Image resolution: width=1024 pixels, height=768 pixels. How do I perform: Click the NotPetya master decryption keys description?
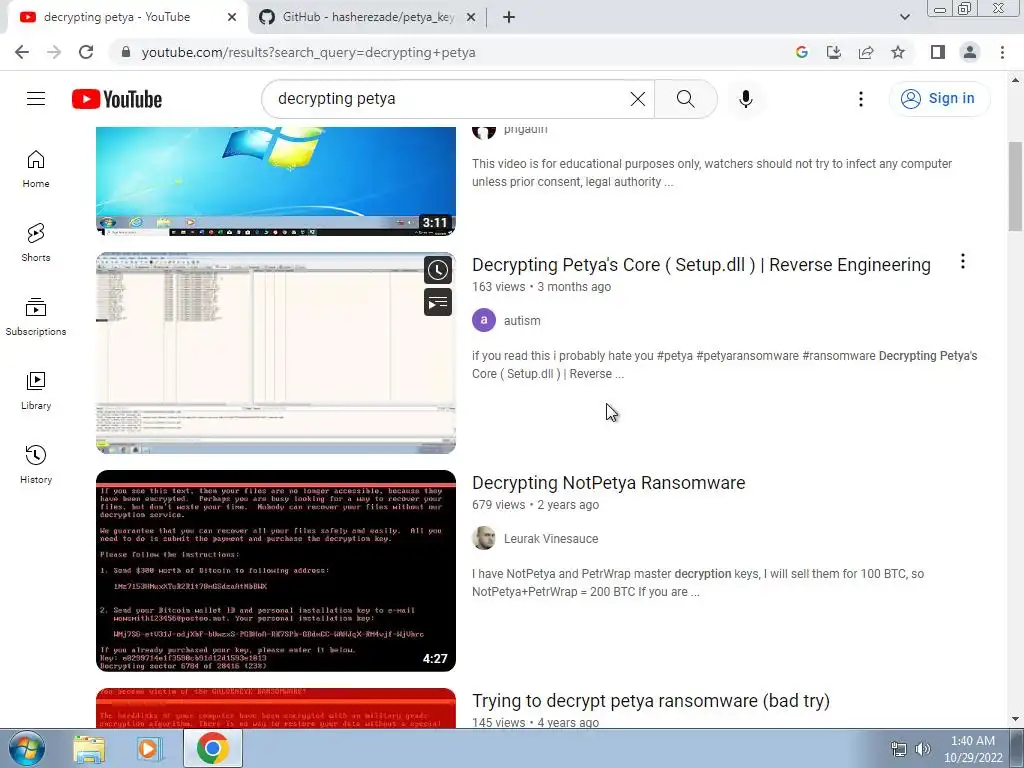click(698, 583)
